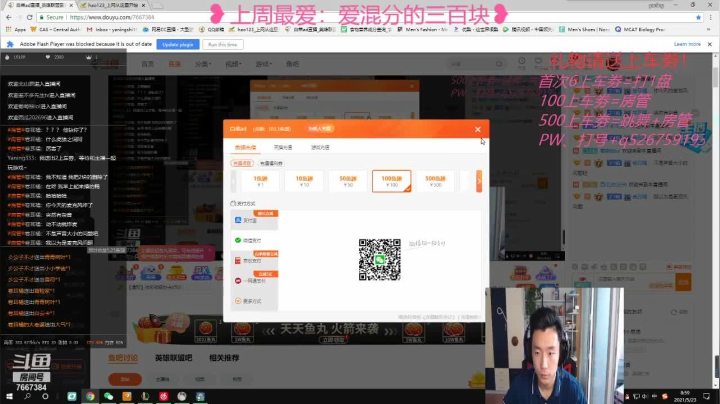The image size is (720, 404).
Task: Choose the All-in-One Net payment method
Action: click(254, 281)
